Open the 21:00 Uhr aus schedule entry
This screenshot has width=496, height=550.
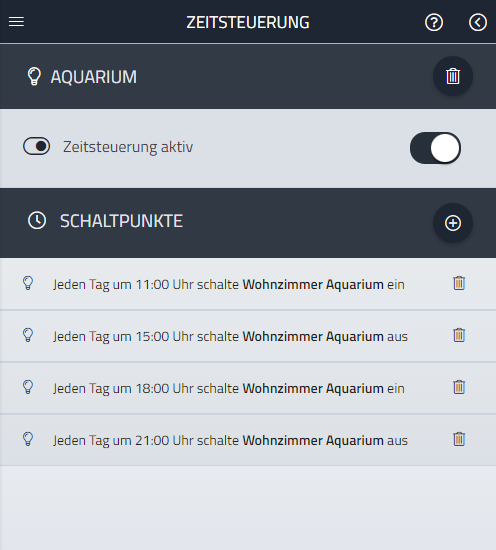click(x=248, y=440)
